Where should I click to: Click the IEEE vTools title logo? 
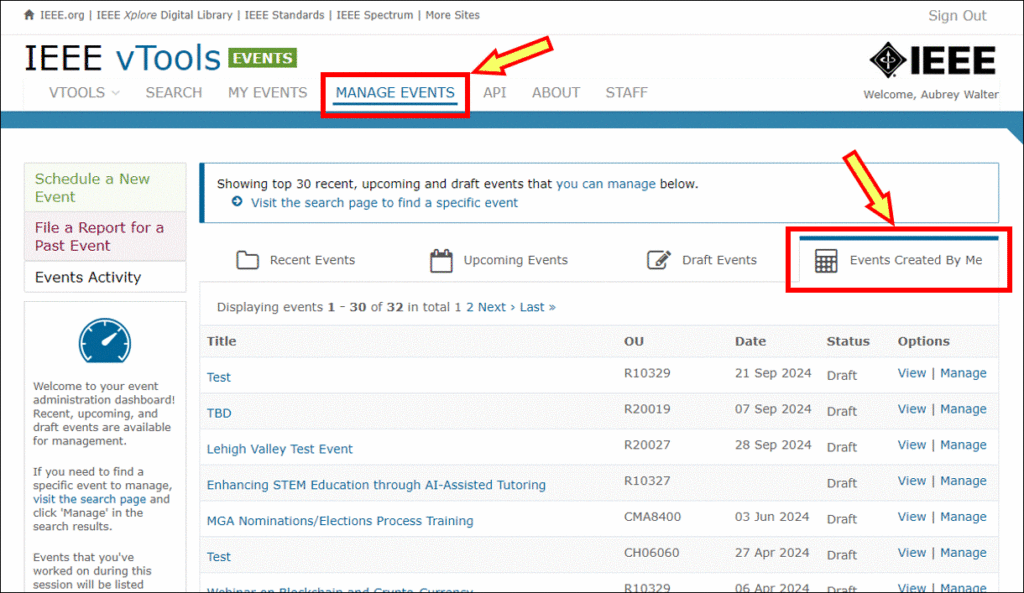point(123,58)
